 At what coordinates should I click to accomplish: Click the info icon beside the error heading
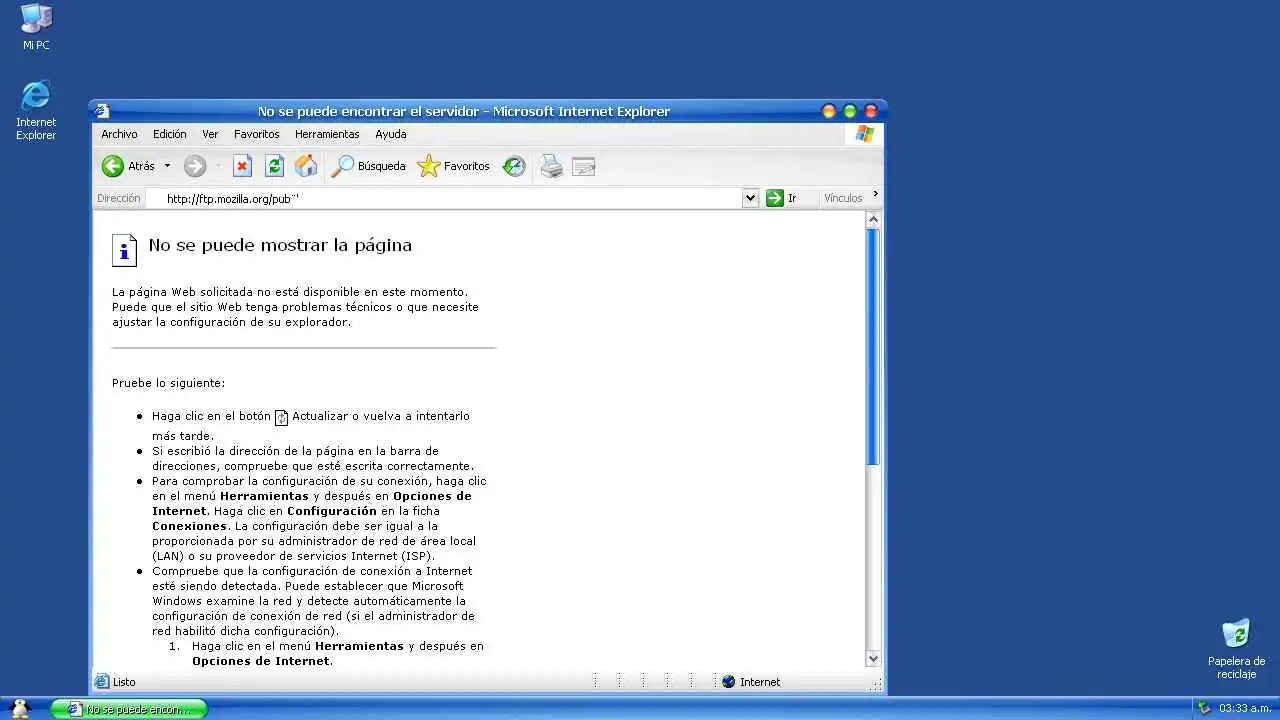pyautogui.click(x=124, y=250)
